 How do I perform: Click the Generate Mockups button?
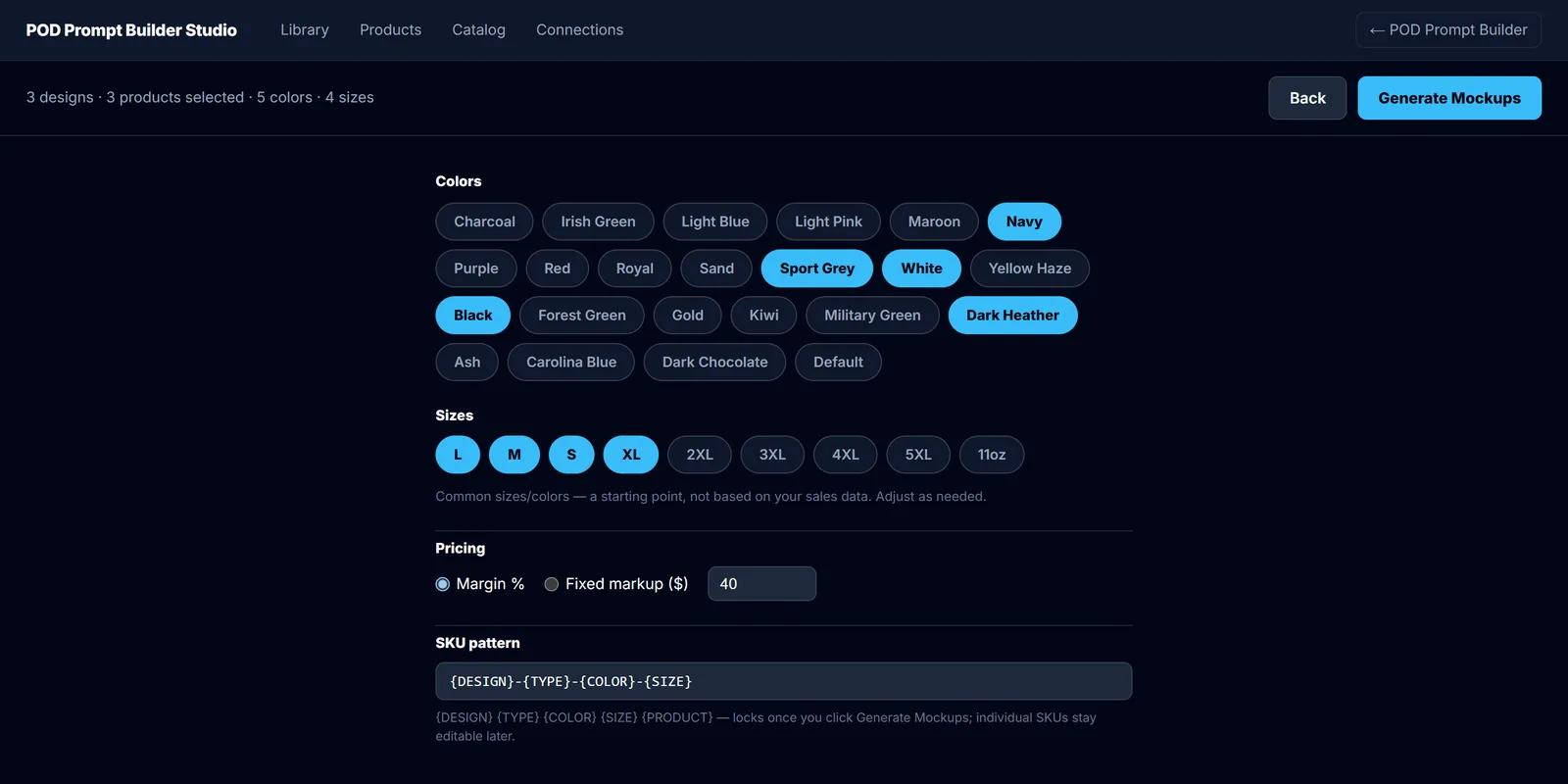click(1449, 98)
